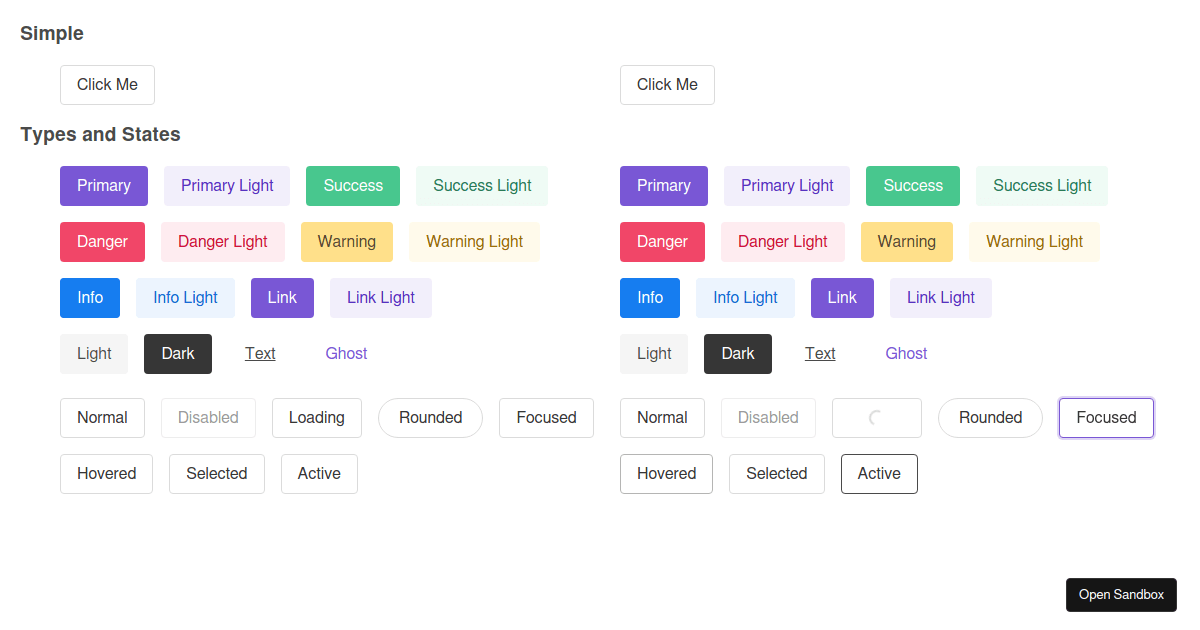Click the underlined Text button
This screenshot has width=1200, height=630.
(260, 353)
